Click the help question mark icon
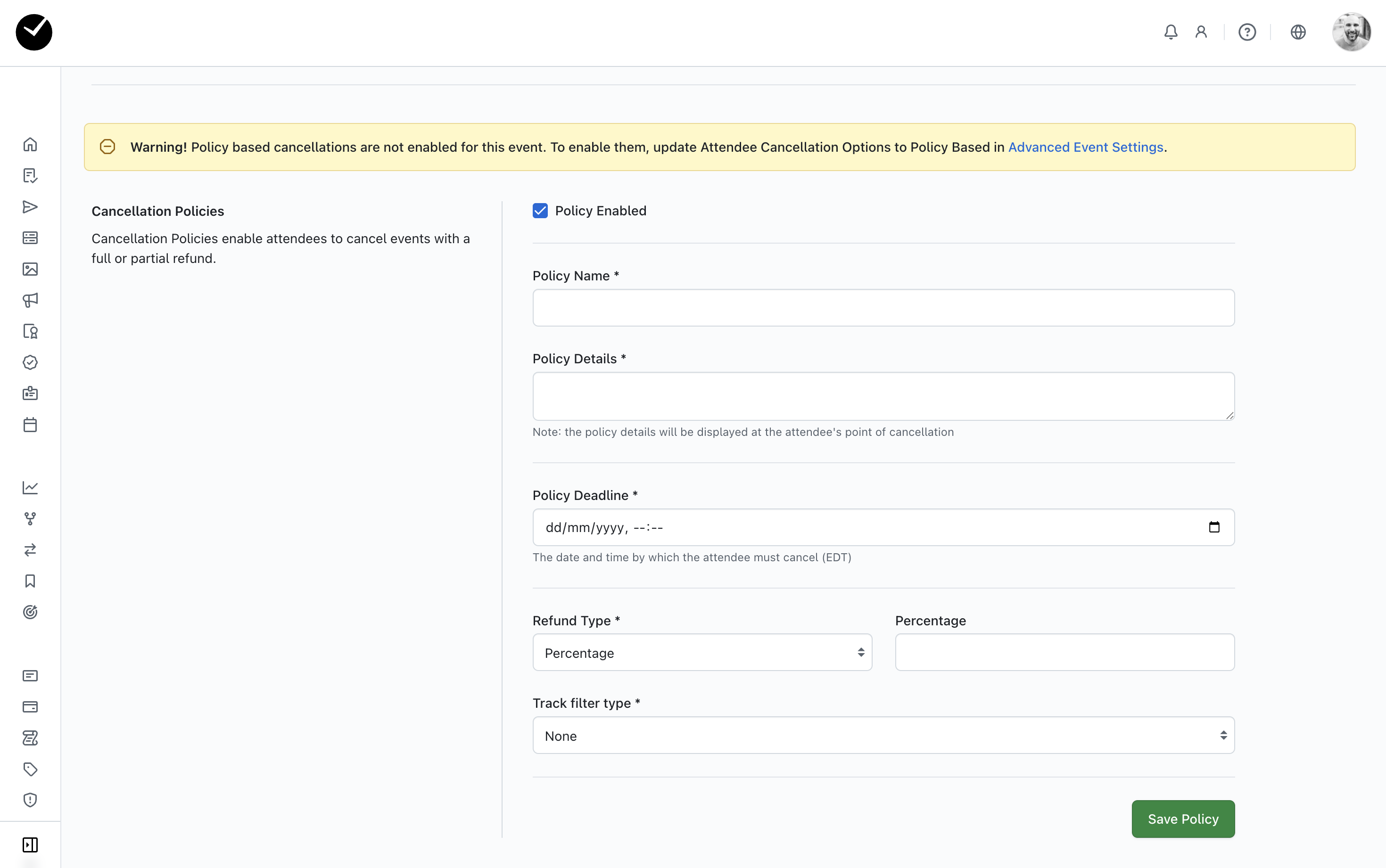Viewport: 1386px width, 868px height. tap(1246, 32)
